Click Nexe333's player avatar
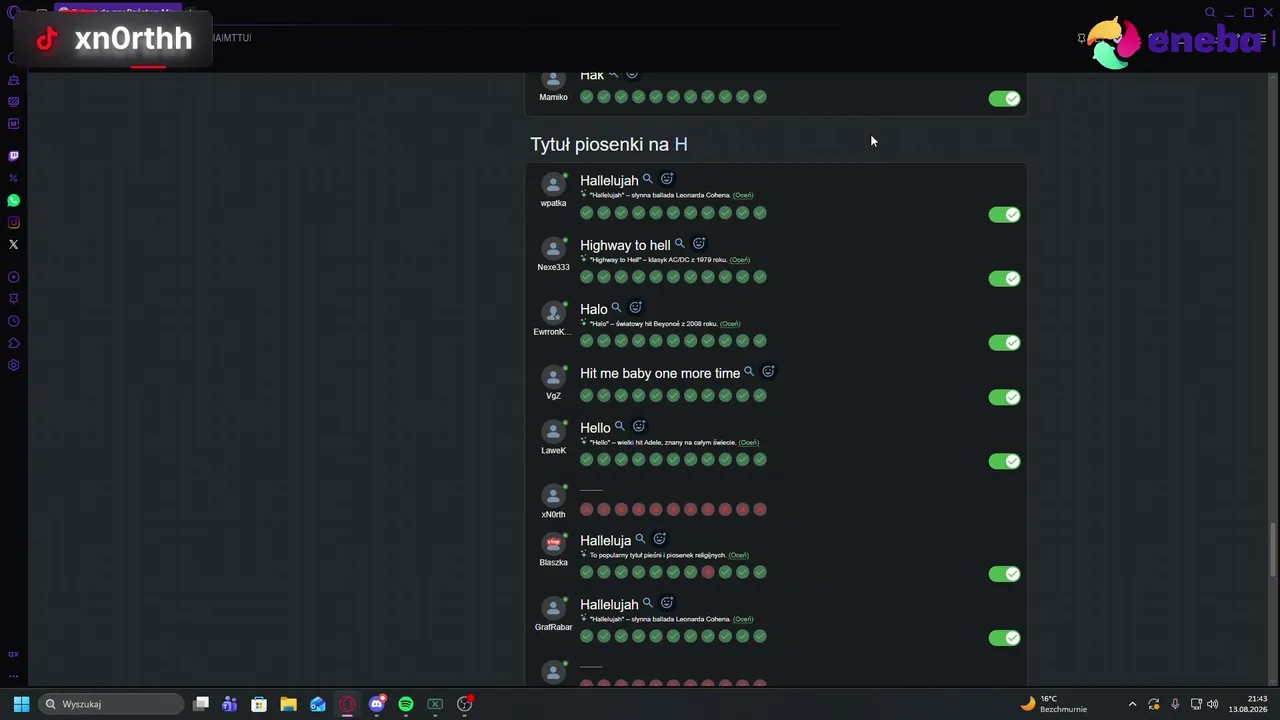 (x=553, y=249)
